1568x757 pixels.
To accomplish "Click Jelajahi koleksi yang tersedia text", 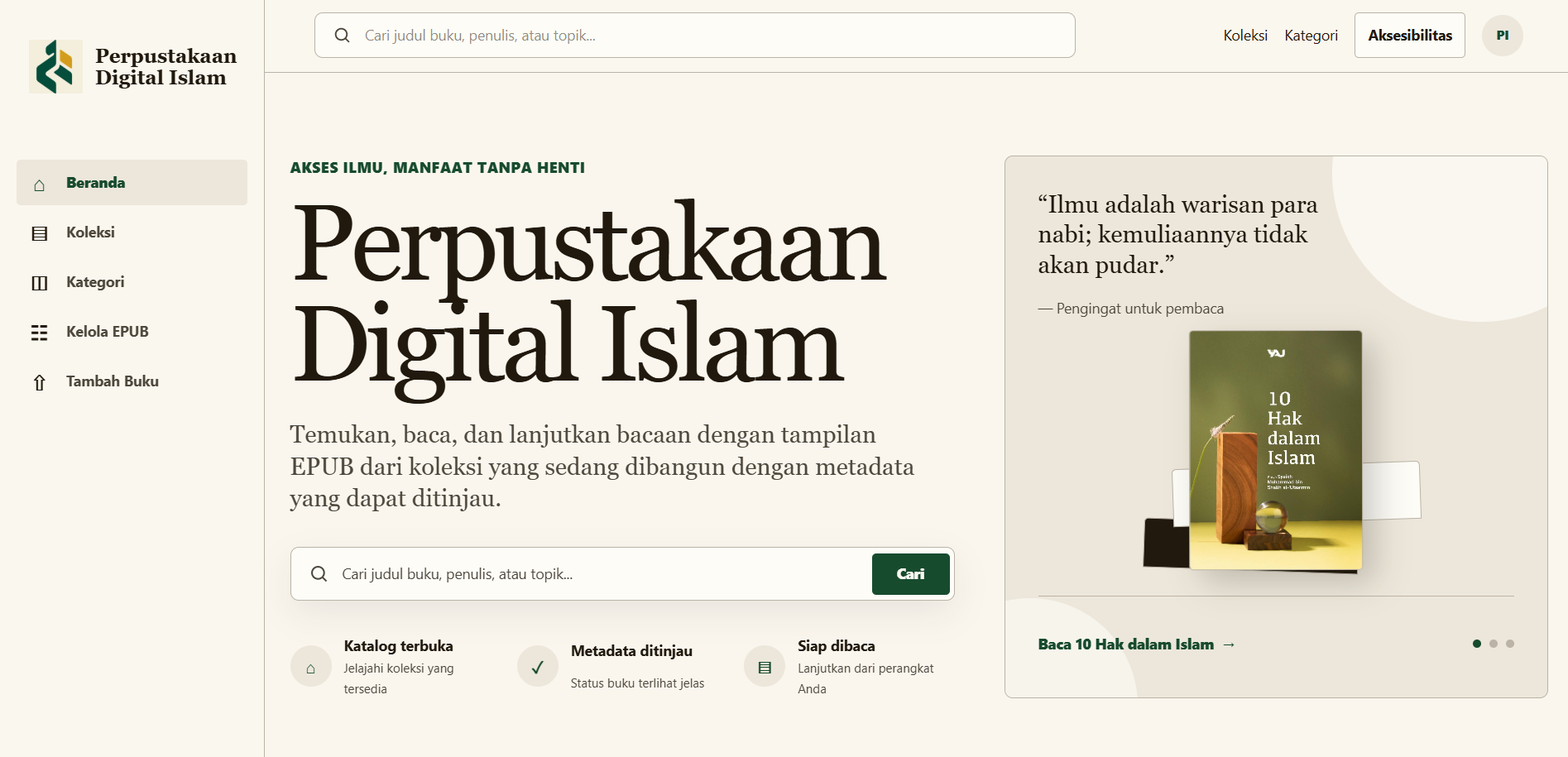I will pyautogui.click(x=399, y=678).
